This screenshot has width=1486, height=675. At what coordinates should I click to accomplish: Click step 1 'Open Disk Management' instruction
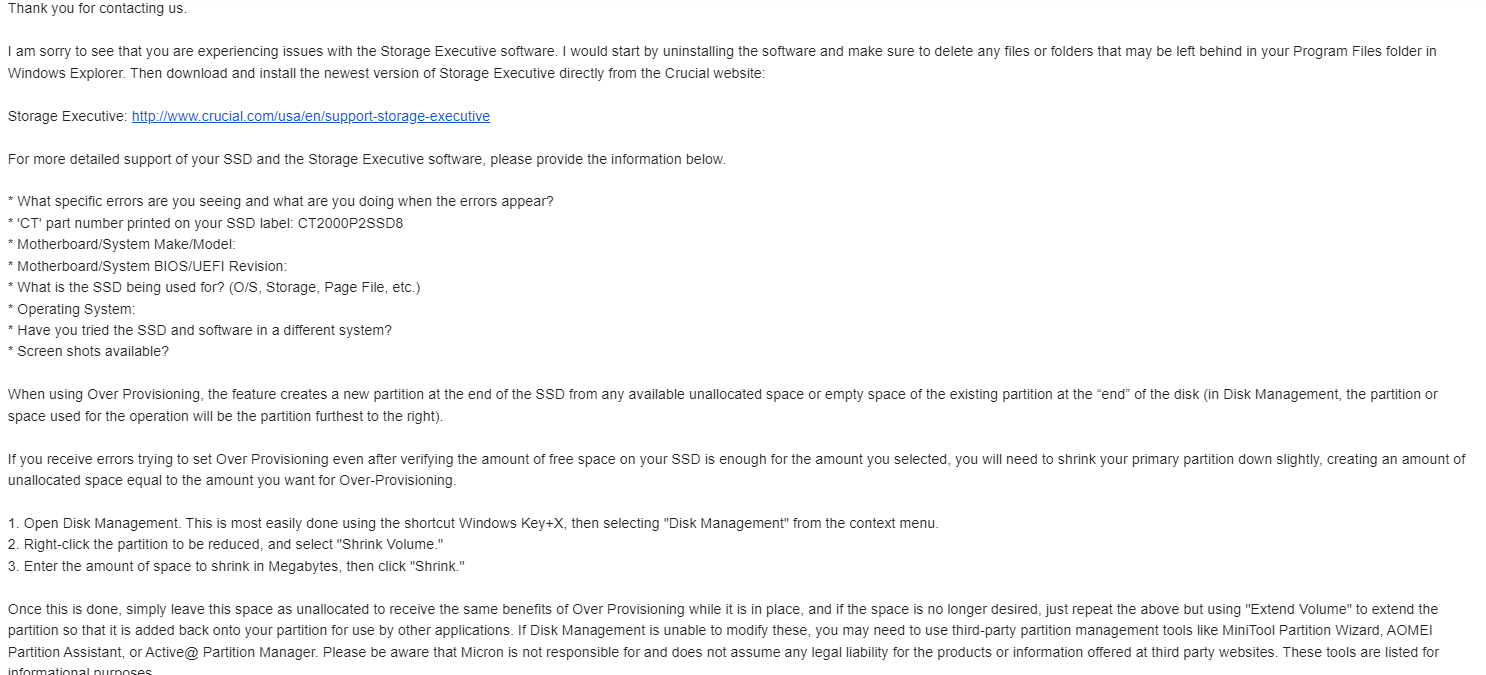pyautogui.click(x=473, y=523)
